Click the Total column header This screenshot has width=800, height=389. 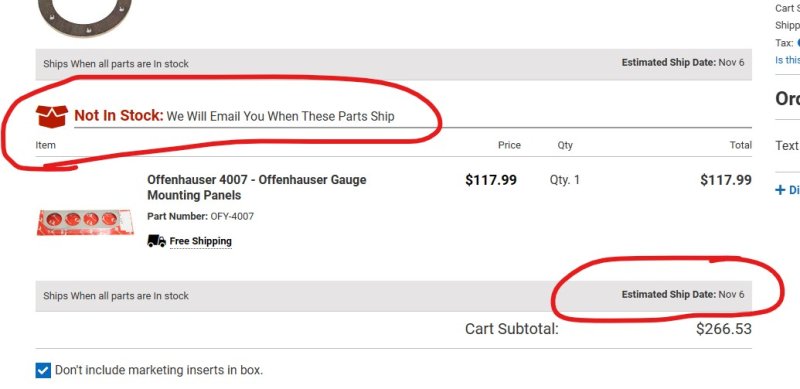(740, 145)
